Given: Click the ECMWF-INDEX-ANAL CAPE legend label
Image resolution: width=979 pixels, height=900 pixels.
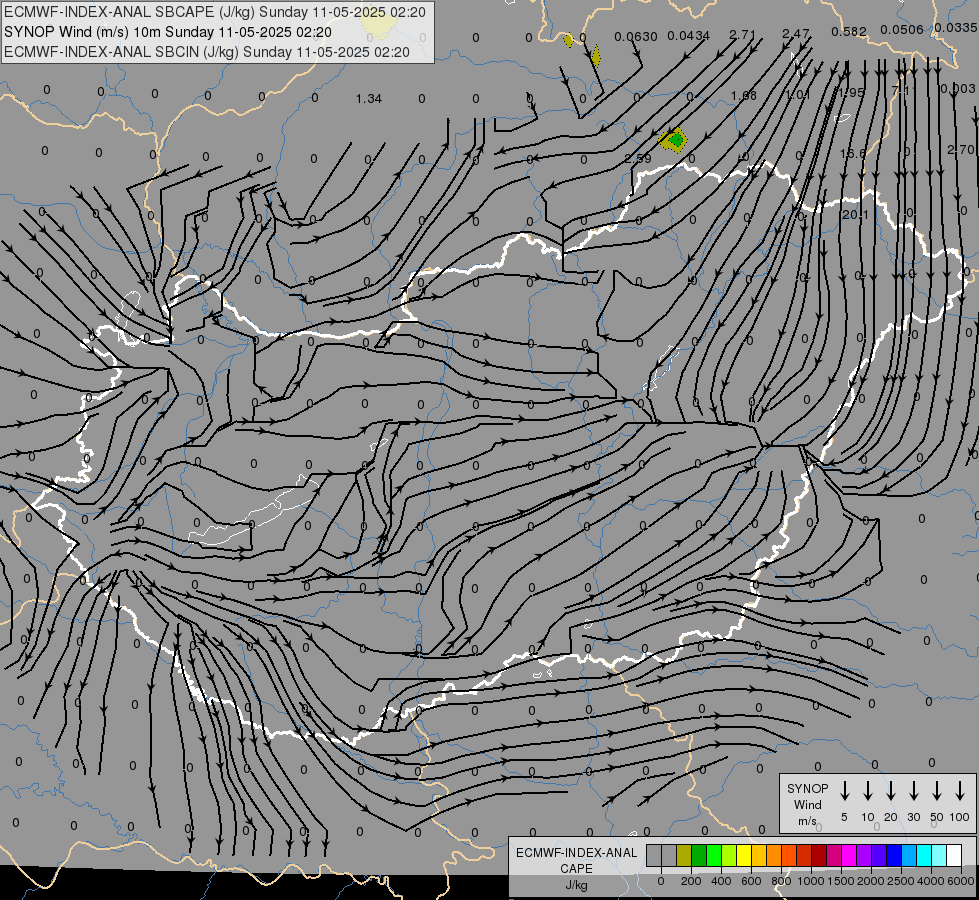Looking at the screenshot, I should coord(576,869).
